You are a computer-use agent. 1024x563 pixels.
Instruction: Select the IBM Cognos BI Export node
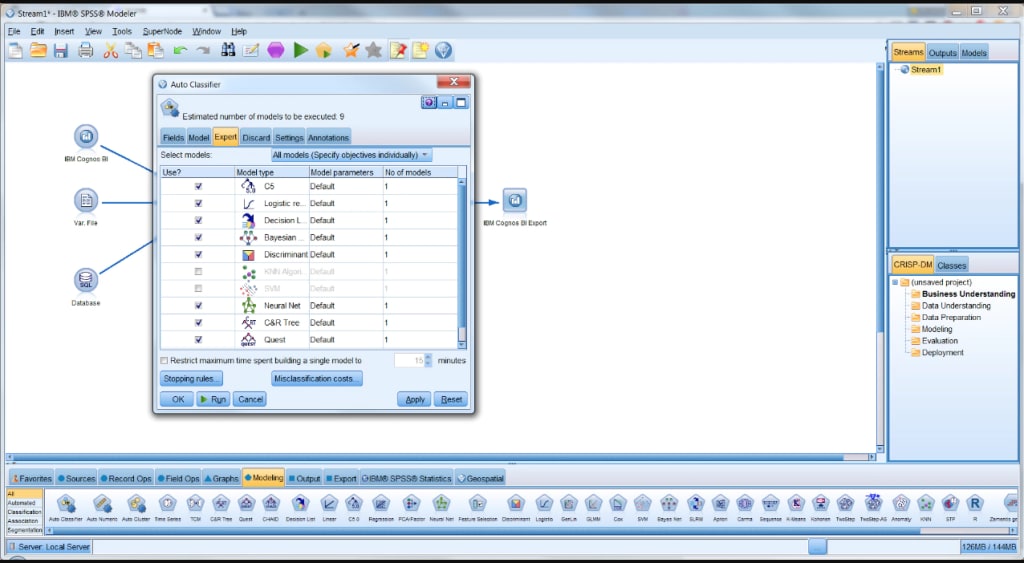click(x=515, y=201)
